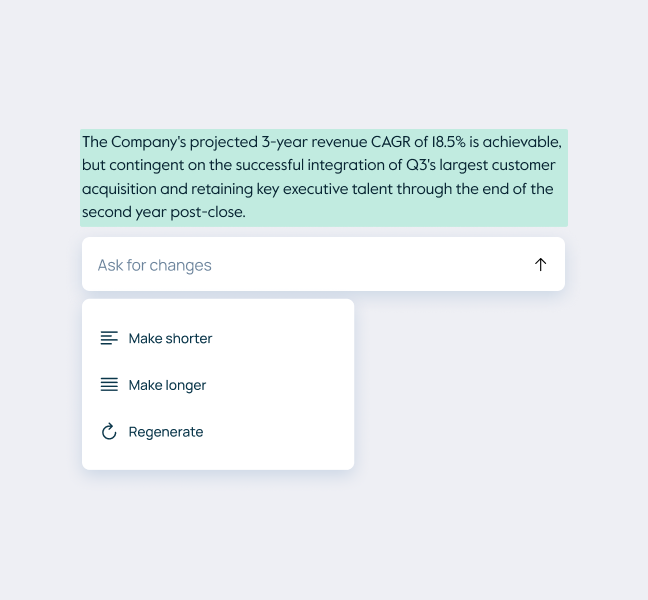The width and height of the screenshot is (648, 600).
Task: Click "The Company's" at the paragraph start
Action: [x=134, y=142]
